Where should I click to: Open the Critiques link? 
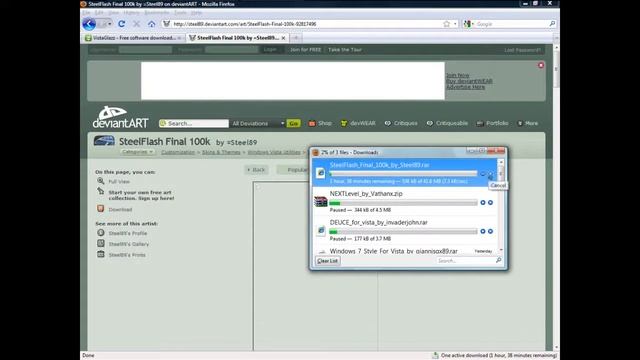401,123
